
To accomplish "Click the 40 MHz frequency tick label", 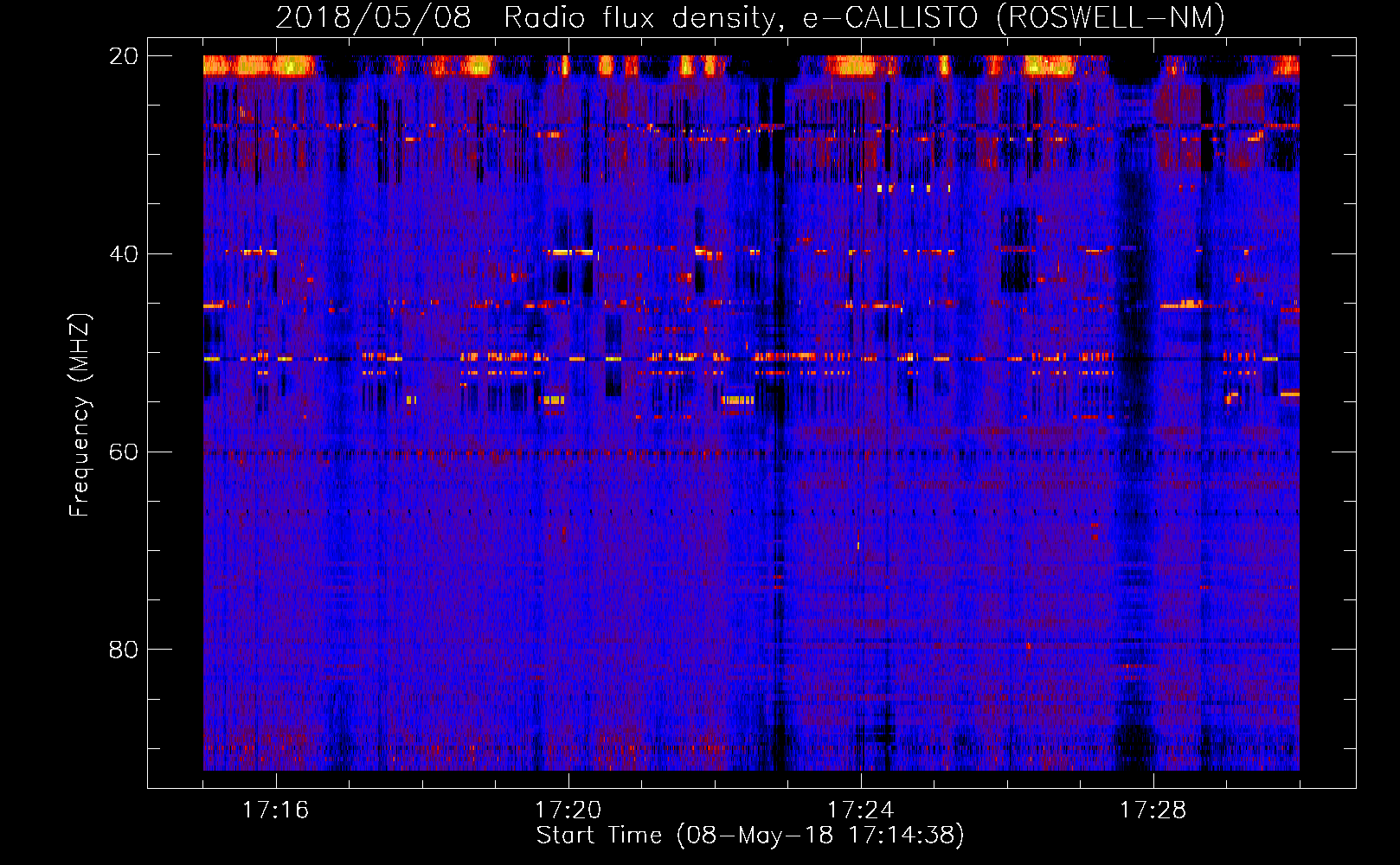I will click(x=123, y=254).
